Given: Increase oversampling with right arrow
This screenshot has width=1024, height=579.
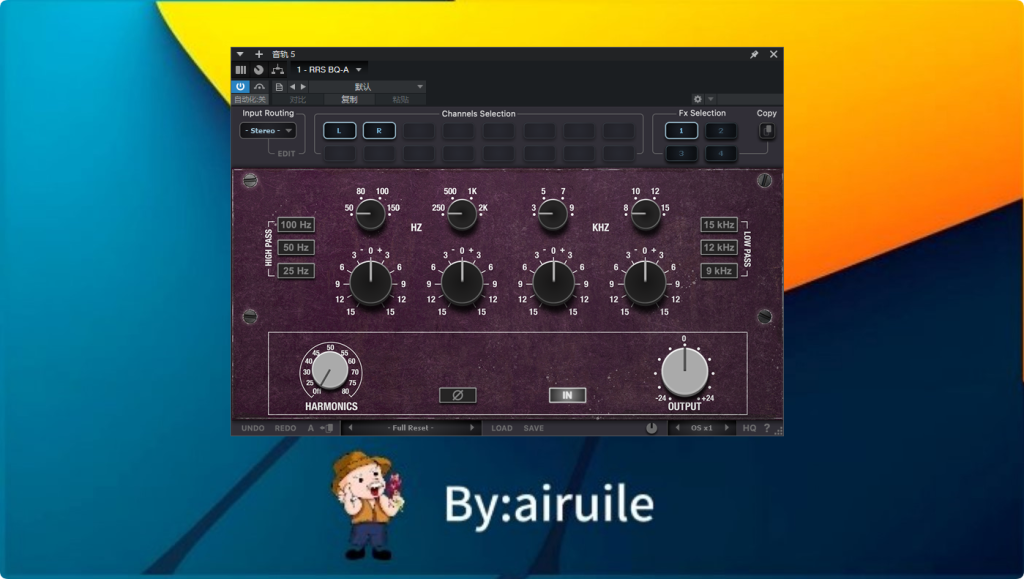Looking at the screenshot, I should (x=726, y=428).
